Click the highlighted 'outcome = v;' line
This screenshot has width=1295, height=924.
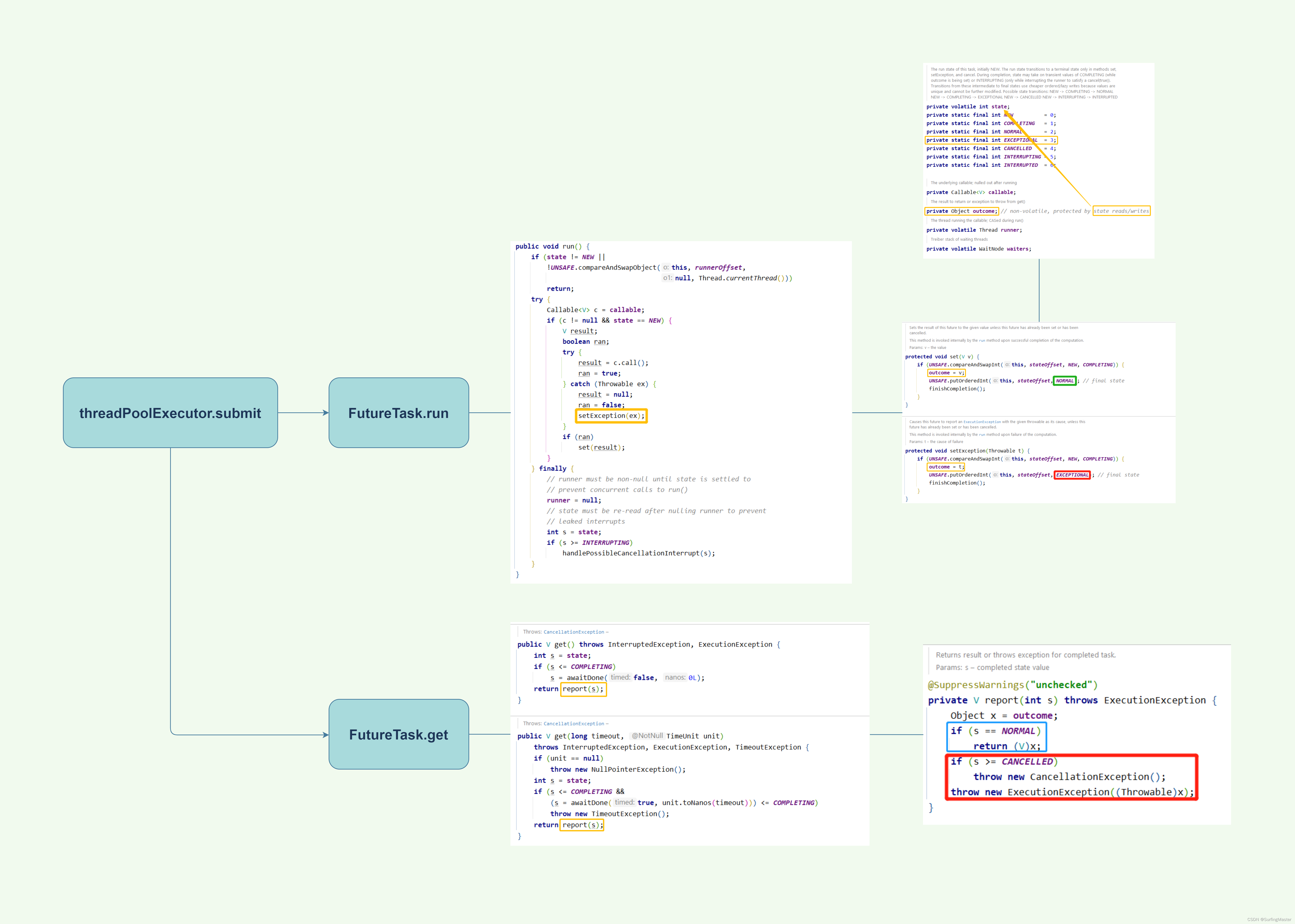(946, 373)
